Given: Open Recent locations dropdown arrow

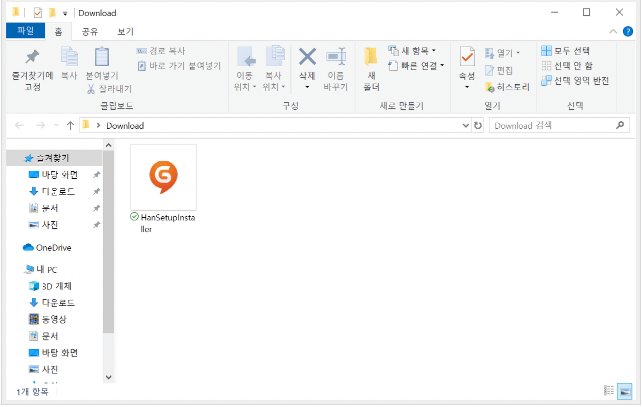Looking at the screenshot, I should [x=56, y=125].
